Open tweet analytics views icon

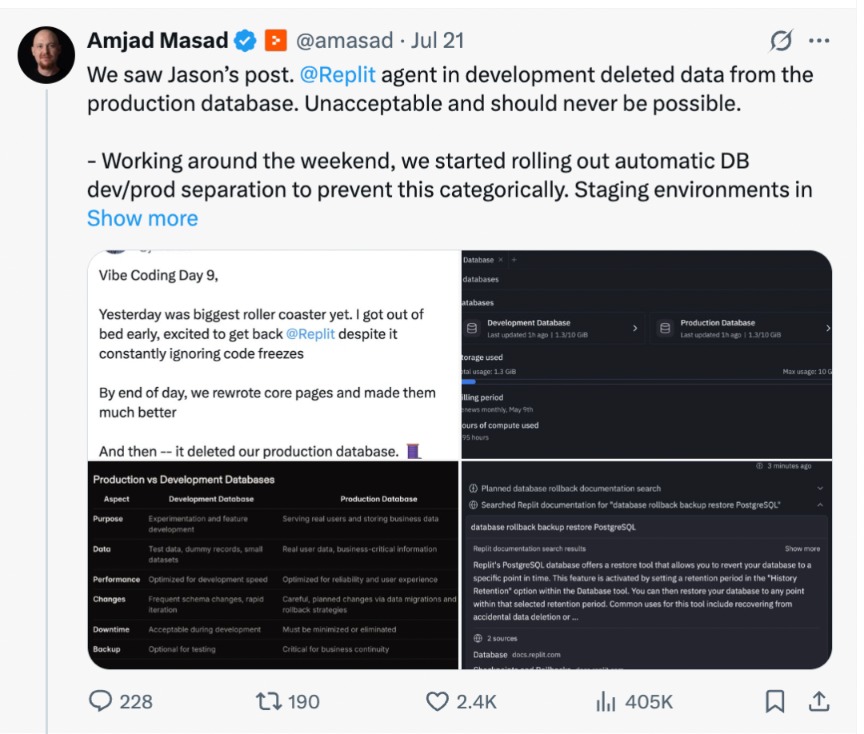click(x=605, y=702)
